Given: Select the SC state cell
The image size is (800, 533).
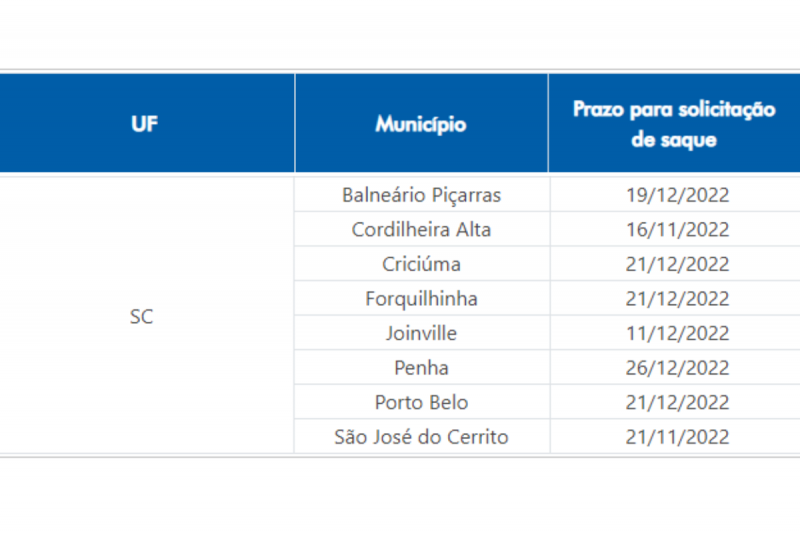Looking at the screenshot, I should click(x=142, y=316).
